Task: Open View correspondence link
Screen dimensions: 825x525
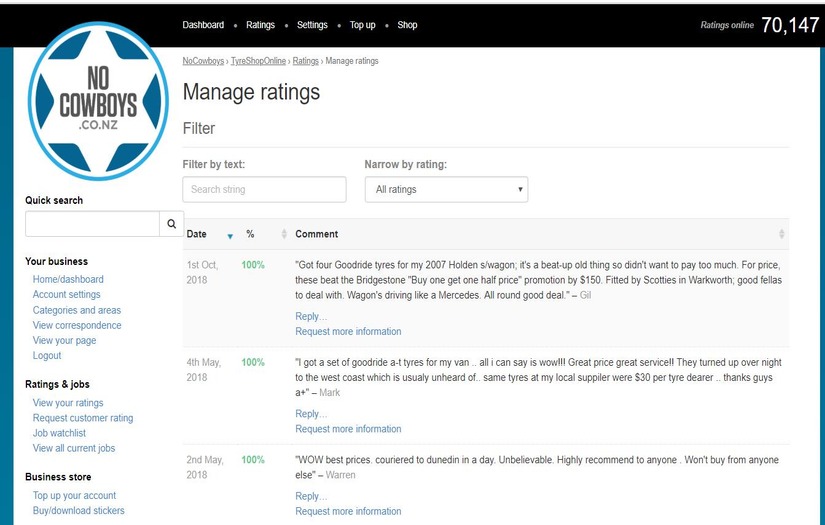Action: click(x=77, y=325)
